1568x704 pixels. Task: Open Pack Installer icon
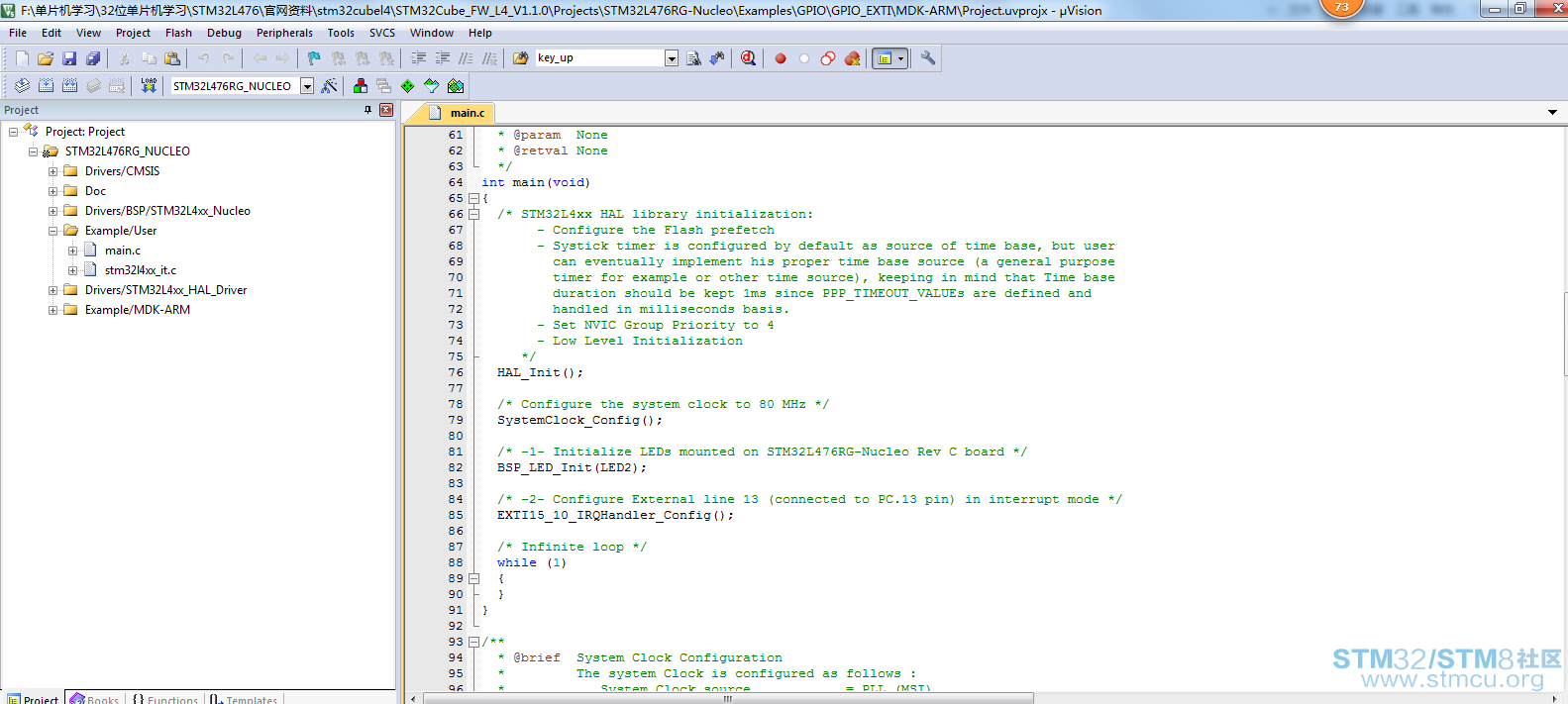(456, 86)
